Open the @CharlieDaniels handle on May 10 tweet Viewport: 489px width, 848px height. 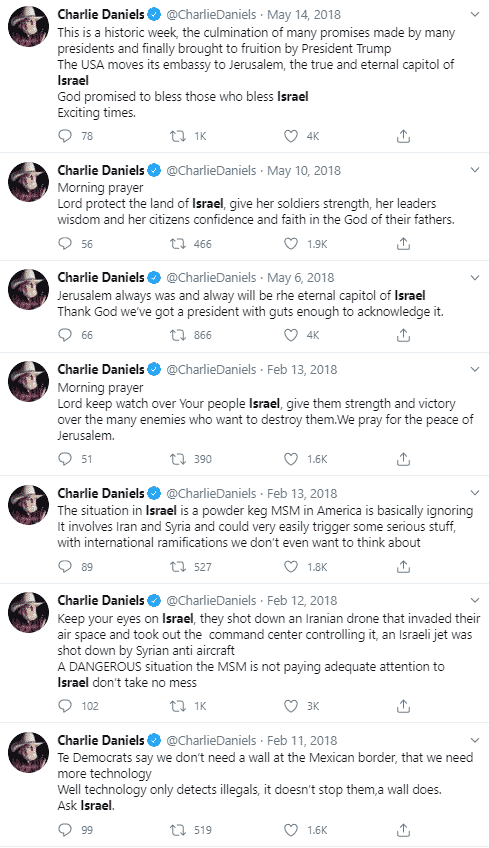click(x=211, y=170)
